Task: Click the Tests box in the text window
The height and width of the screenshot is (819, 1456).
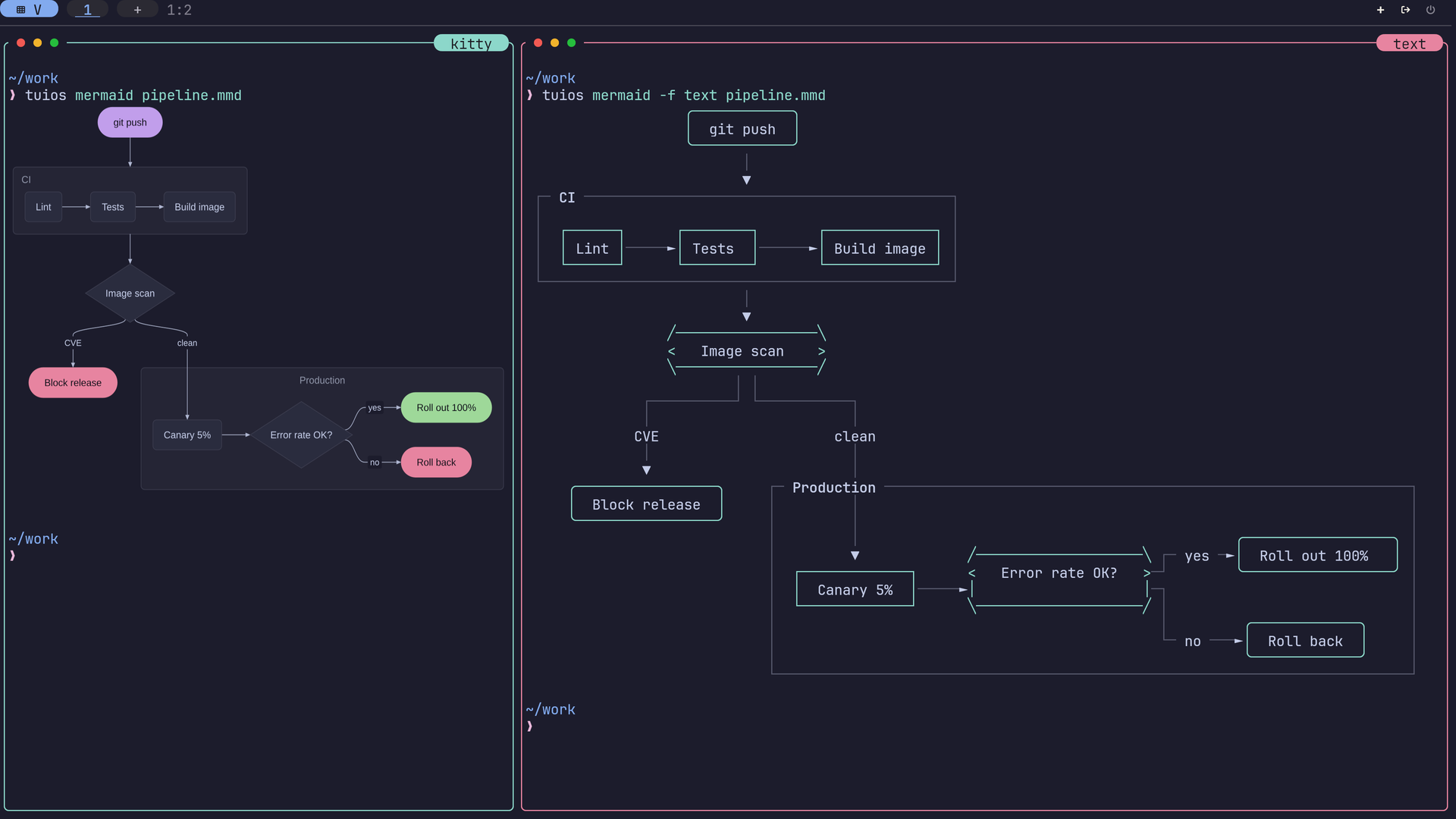Action: point(717,248)
